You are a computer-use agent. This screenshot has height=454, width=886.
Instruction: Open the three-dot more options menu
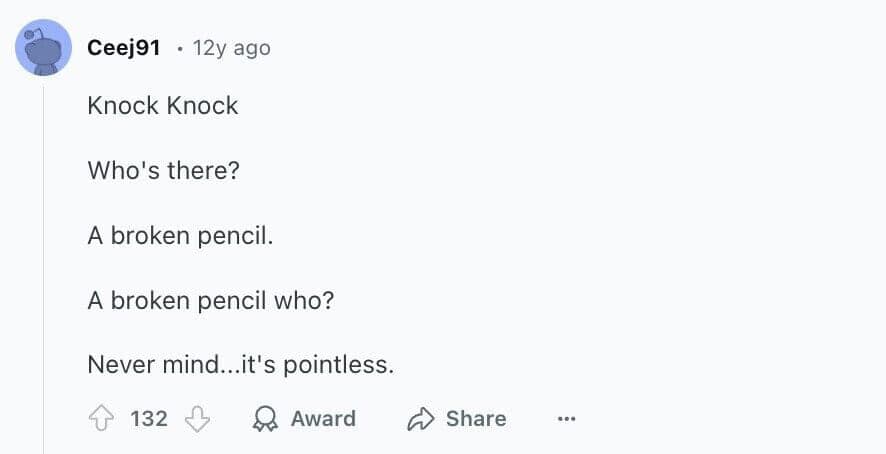567,419
